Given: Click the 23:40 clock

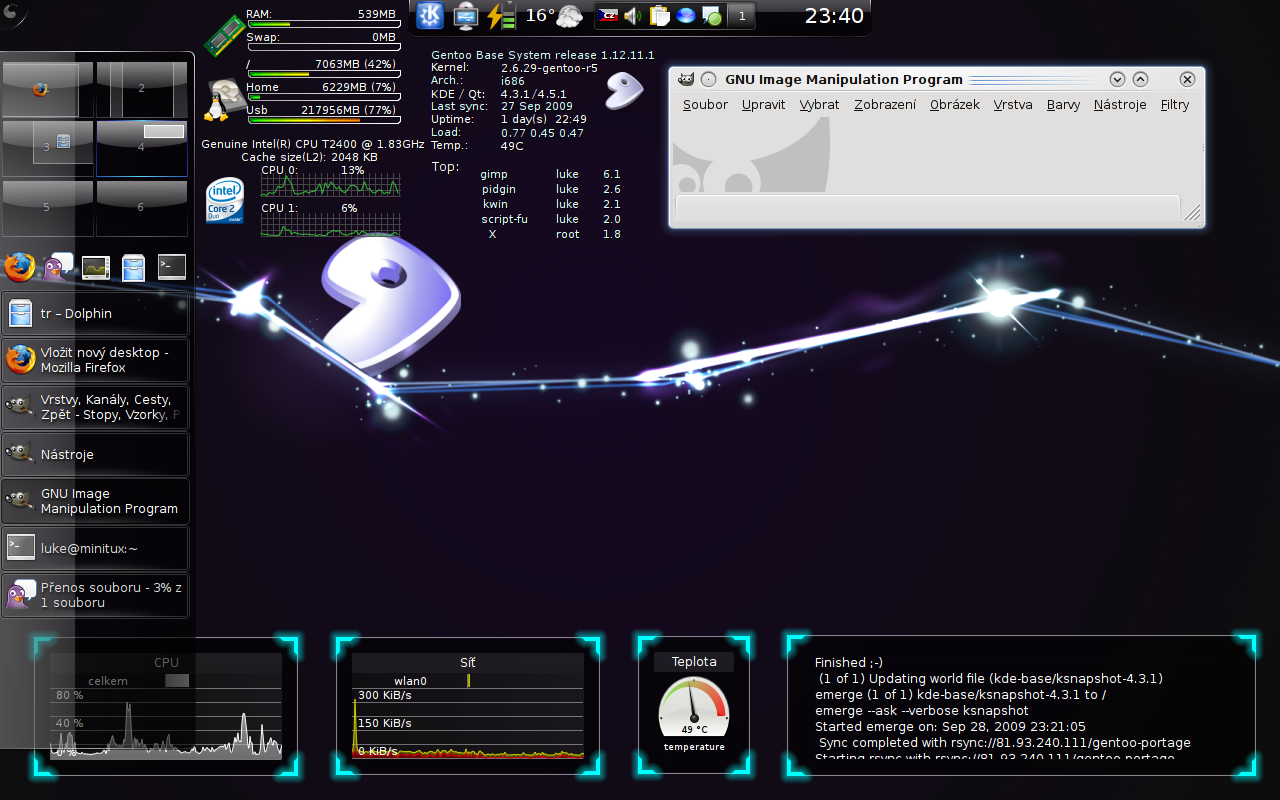Looking at the screenshot, I should pyautogui.click(x=834, y=15).
